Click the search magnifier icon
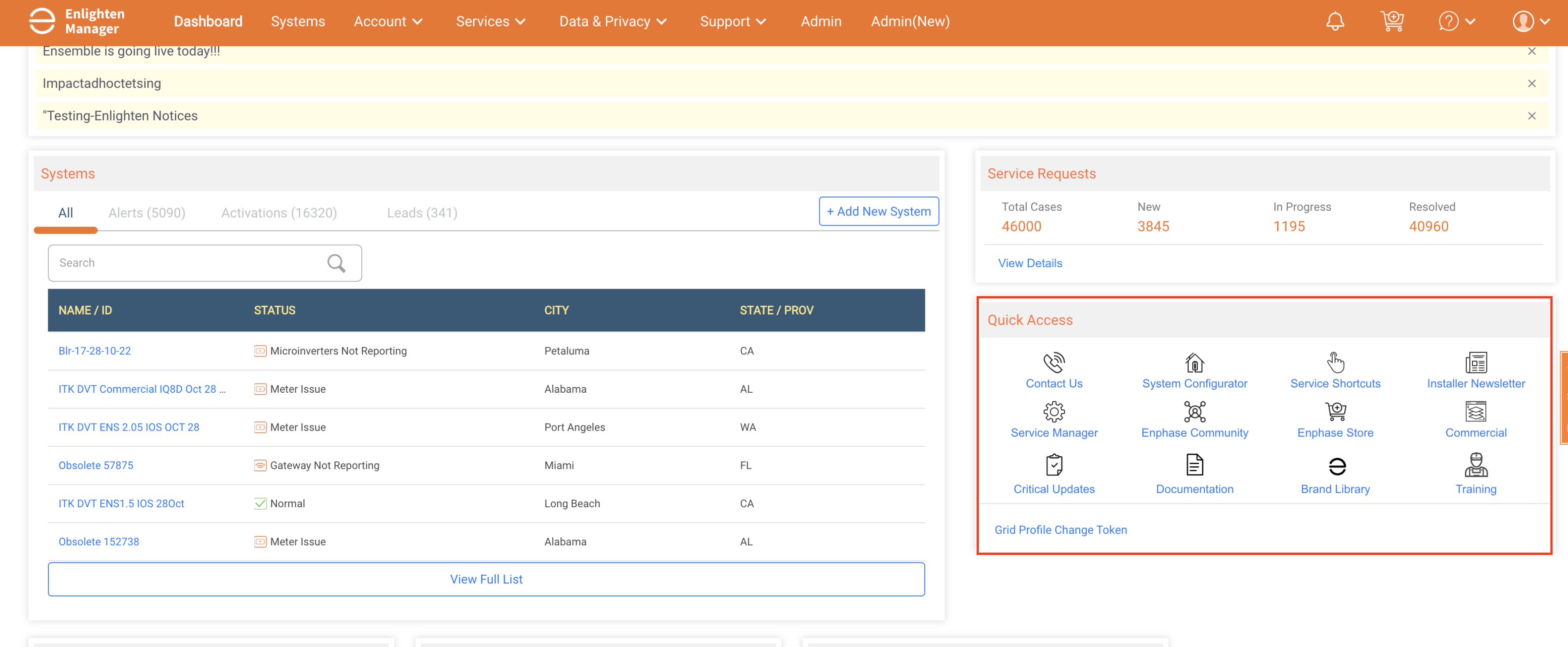The image size is (1568, 647). pyautogui.click(x=337, y=263)
